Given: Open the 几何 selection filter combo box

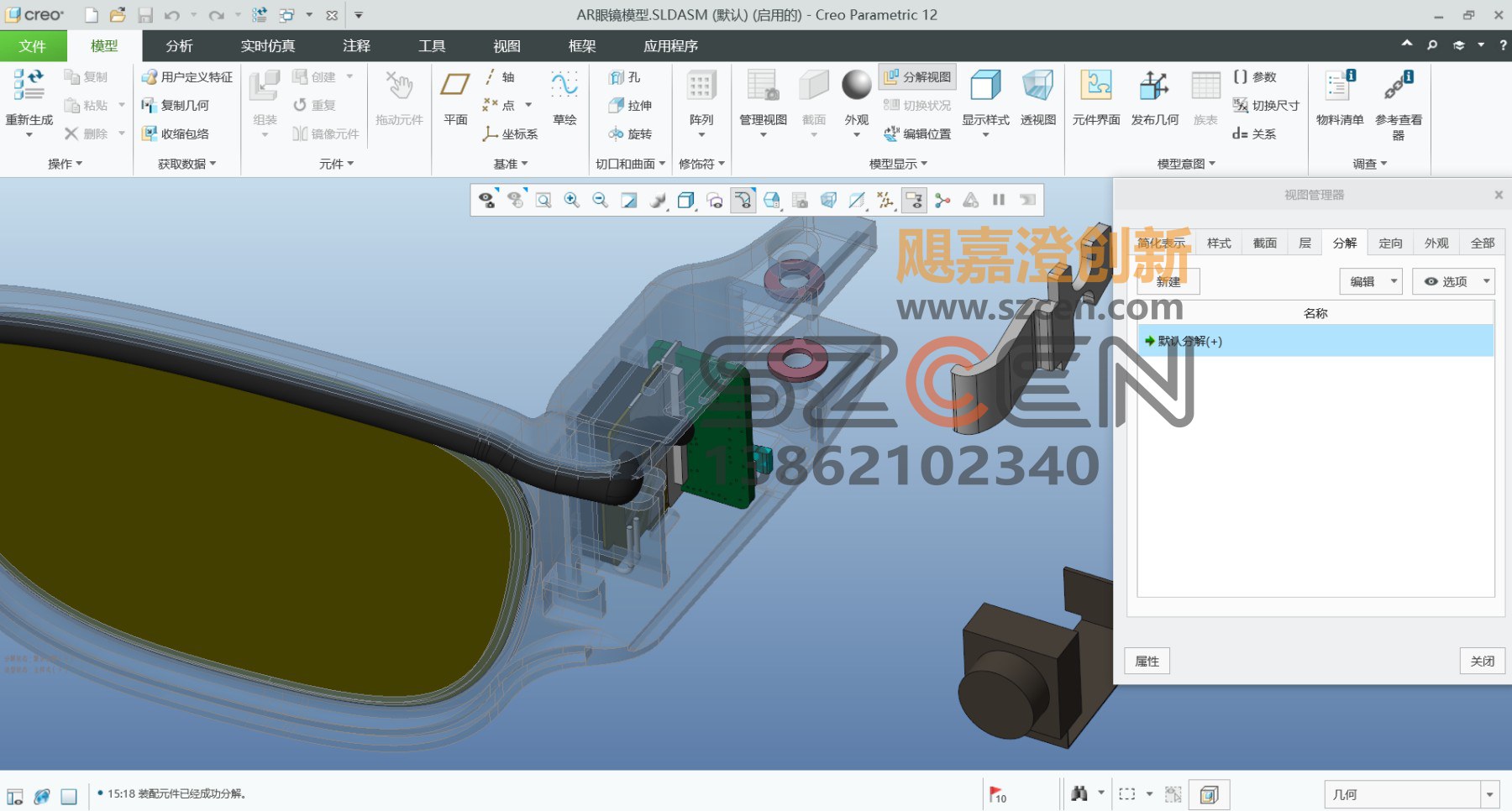Looking at the screenshot, I should [1412, 794].
